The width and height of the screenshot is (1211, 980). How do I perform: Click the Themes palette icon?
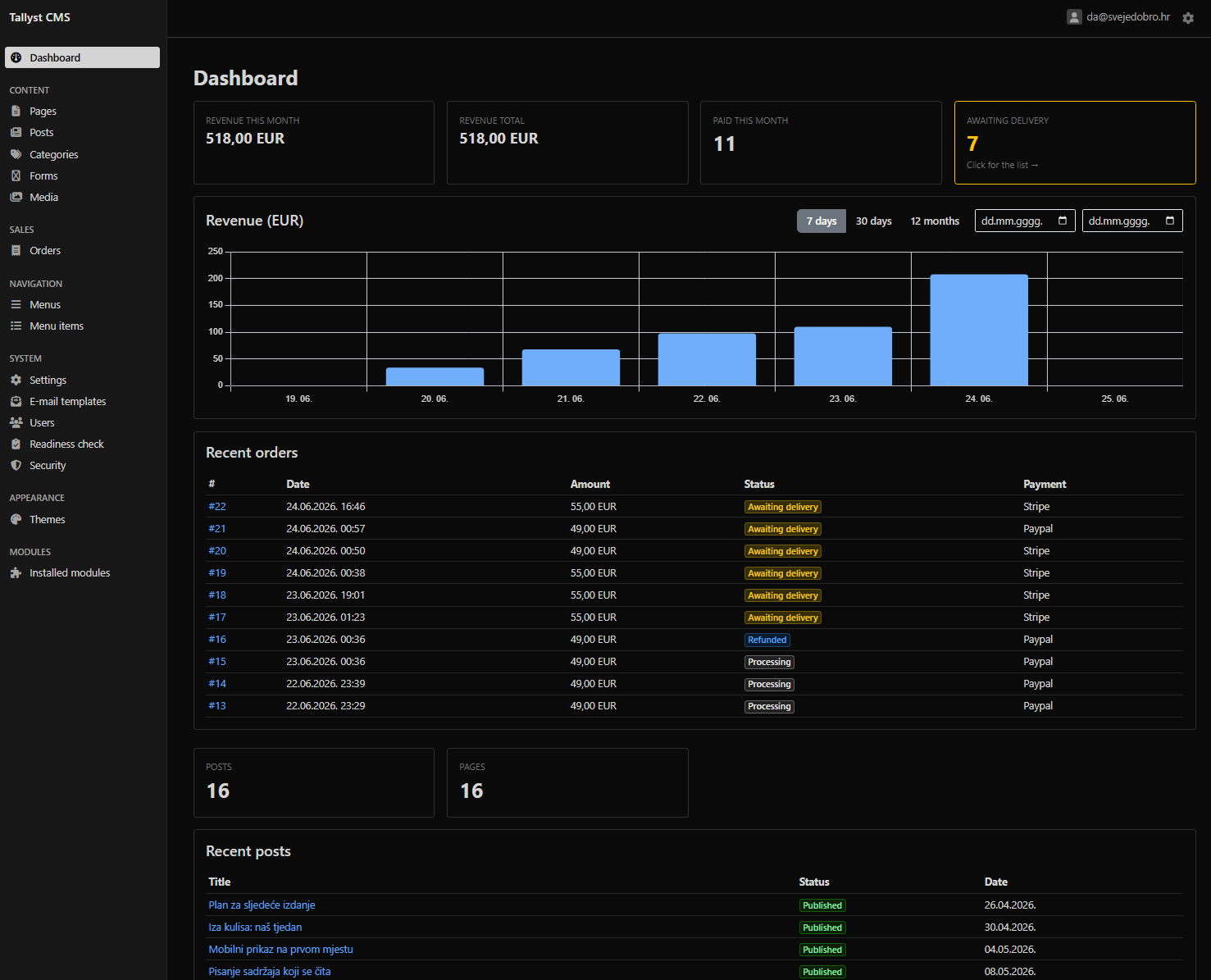coord(16,519)
